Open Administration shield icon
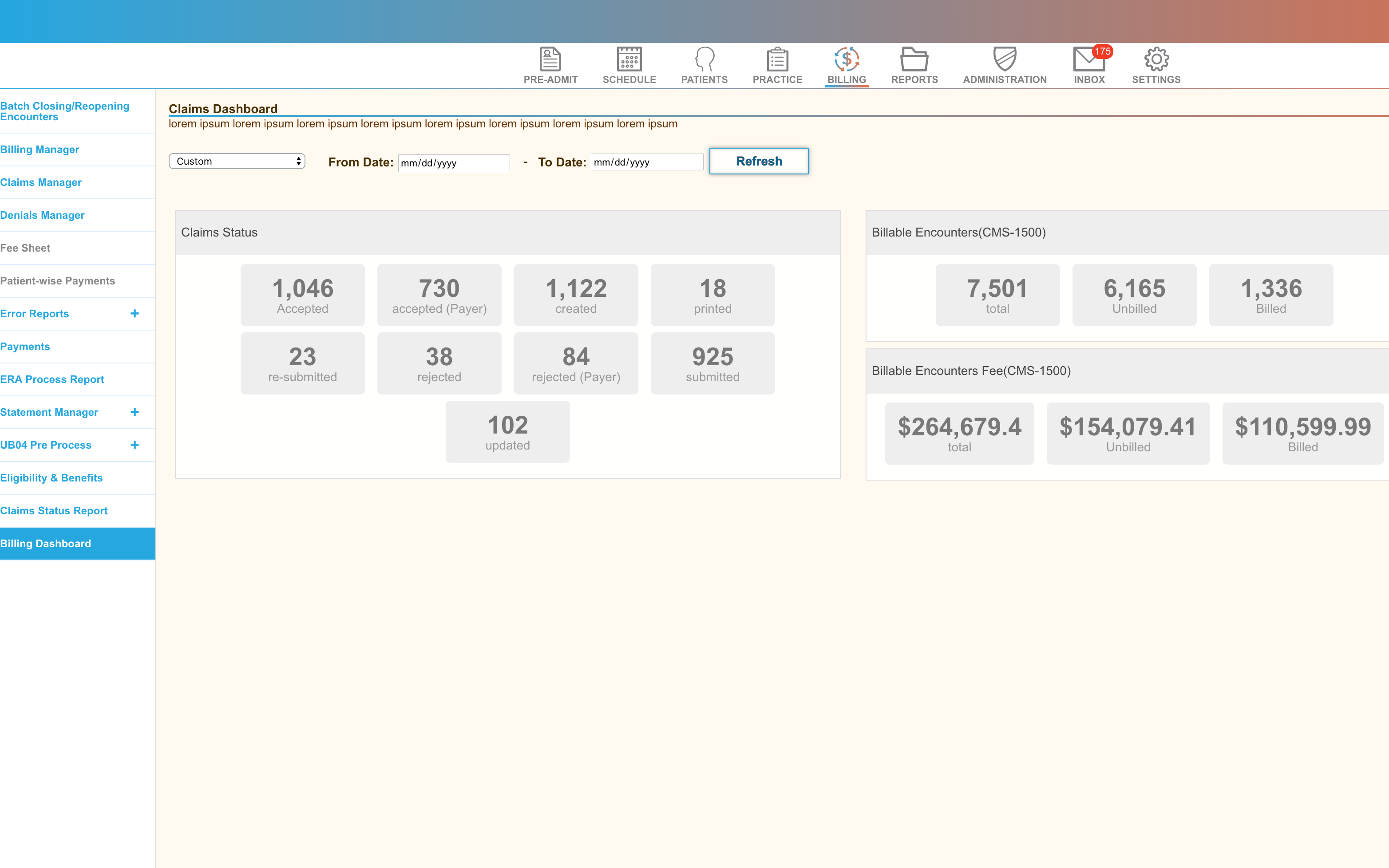 [x=1004, y=59]
